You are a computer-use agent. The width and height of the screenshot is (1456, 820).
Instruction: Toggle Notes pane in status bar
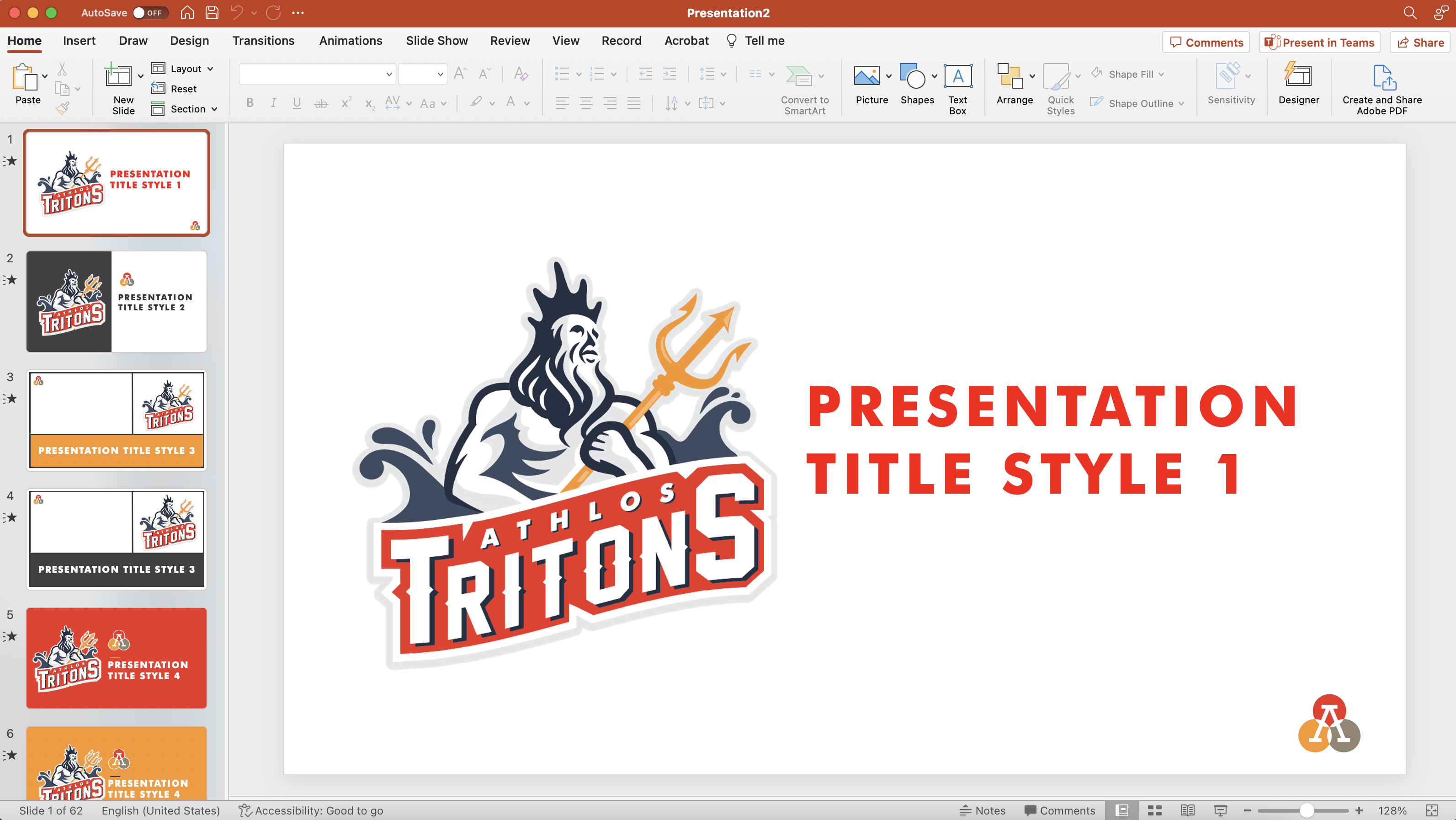click(x=983, y=810)
